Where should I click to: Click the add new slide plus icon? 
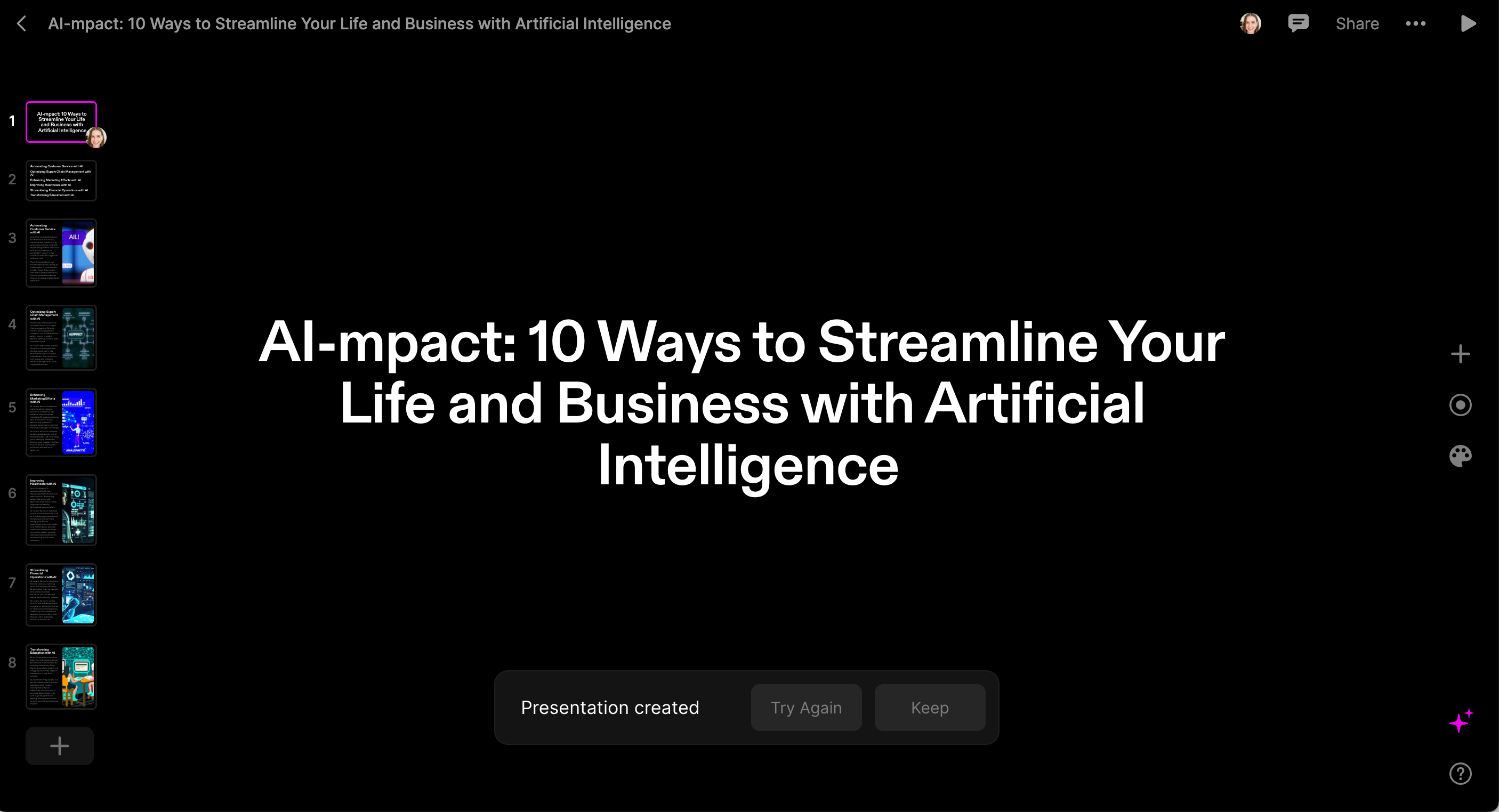coord(60,746)
